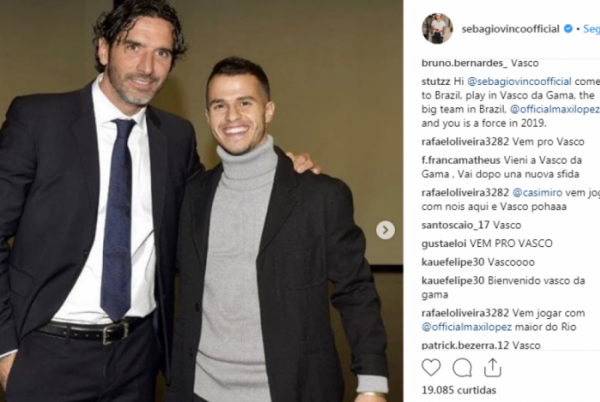Open the @casimiro mention link
The width and height of the screenshot is (600, 402).
point(537,192)
